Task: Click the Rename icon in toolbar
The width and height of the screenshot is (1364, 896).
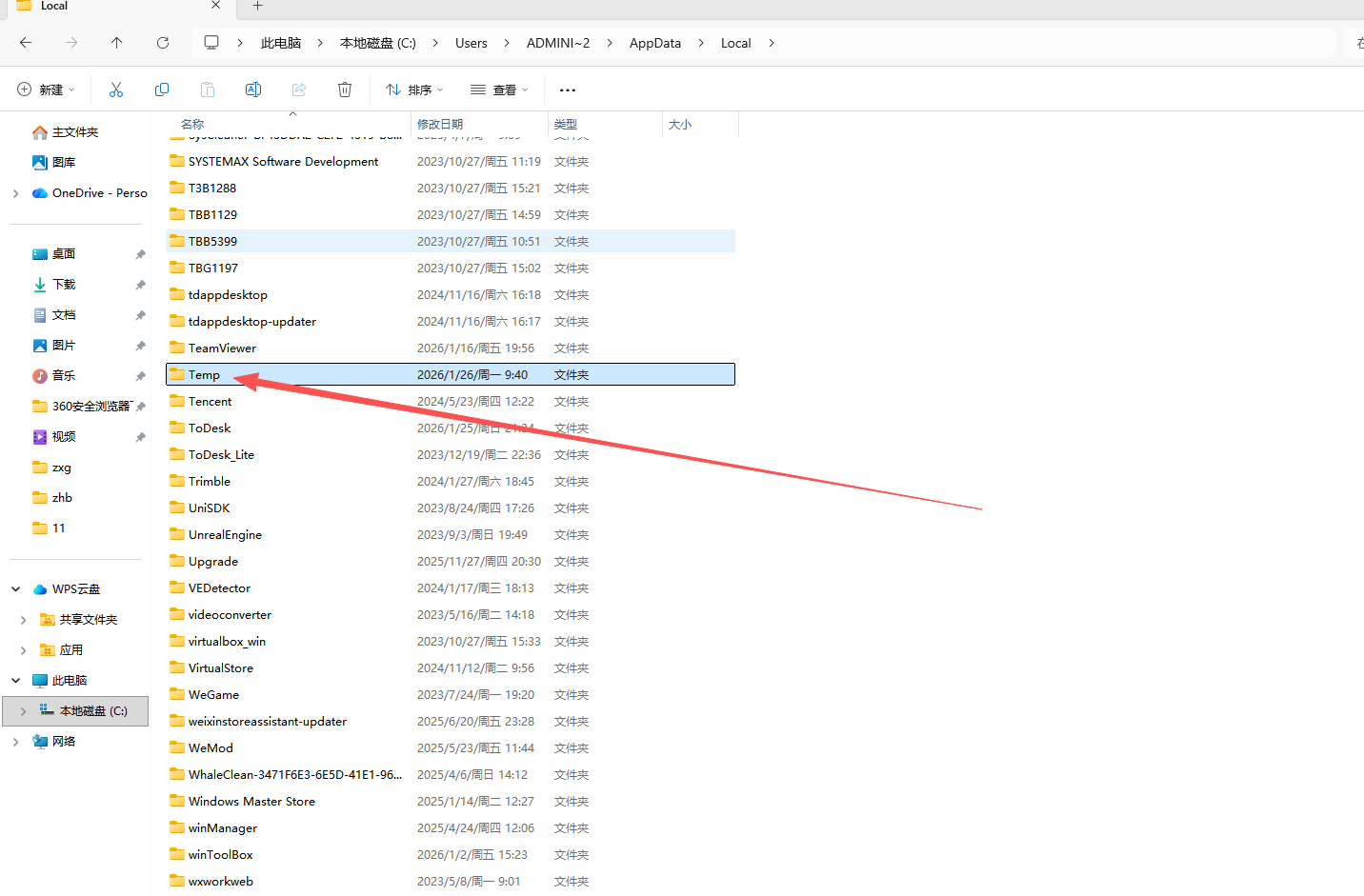Action: [x=253, y=90]
